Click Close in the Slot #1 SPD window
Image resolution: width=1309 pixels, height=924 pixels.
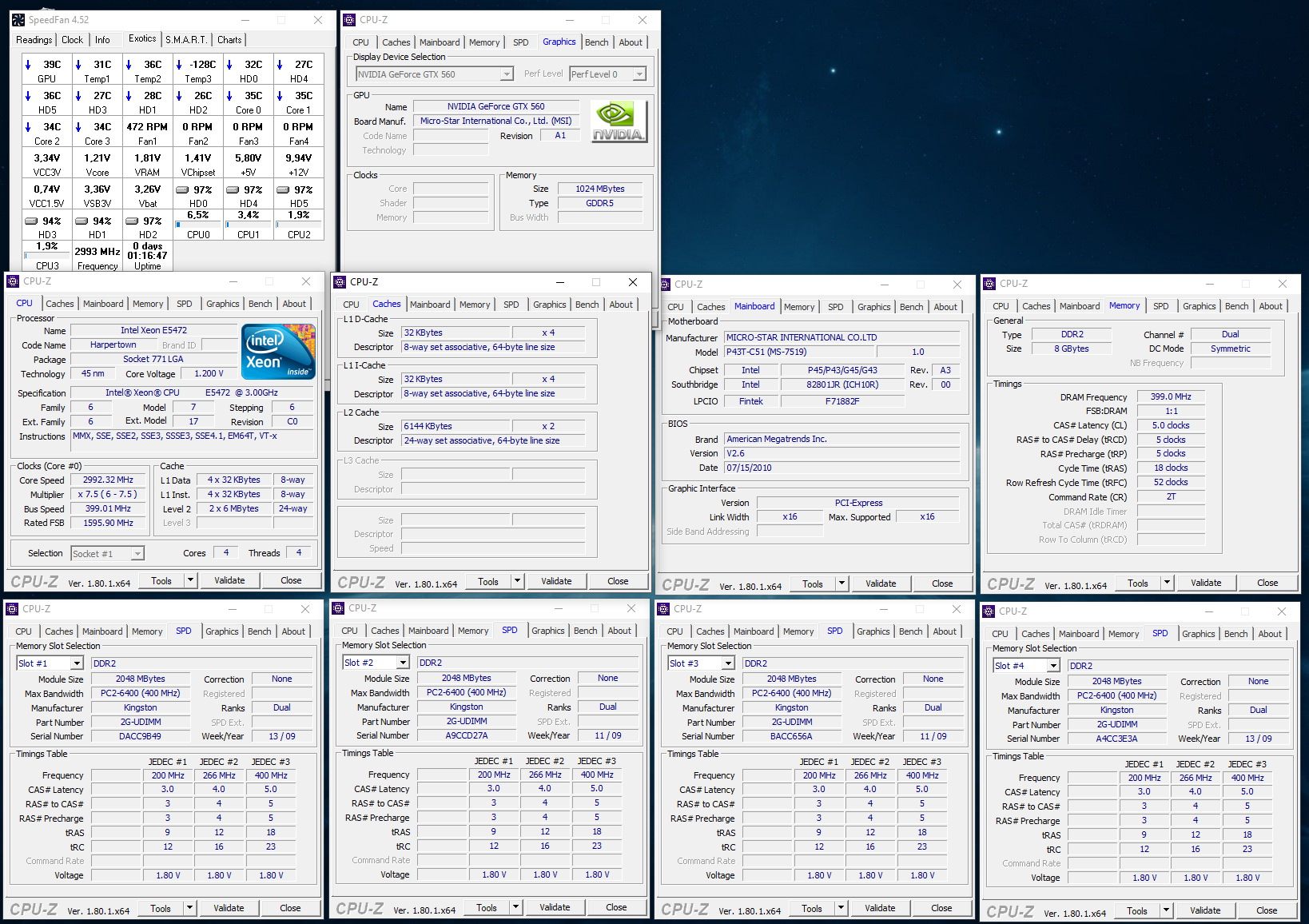tap(290, 908)
